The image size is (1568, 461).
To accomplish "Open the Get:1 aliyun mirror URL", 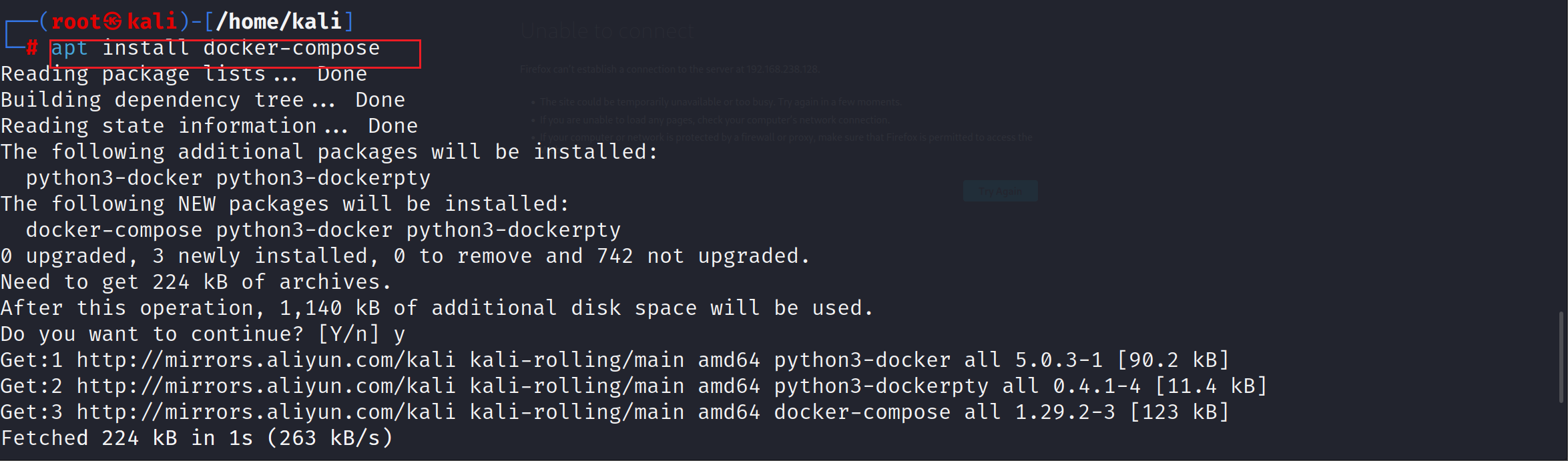I will coord(266,360).
